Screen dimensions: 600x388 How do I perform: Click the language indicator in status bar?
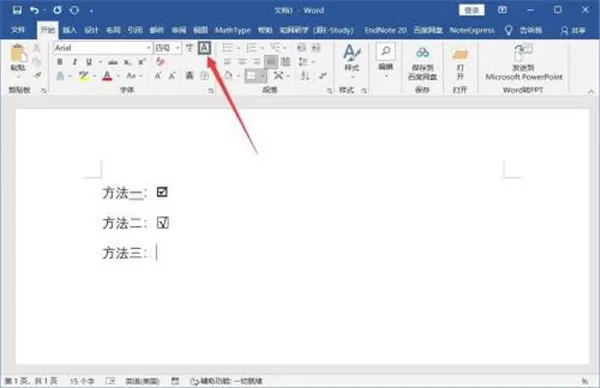[x=143, y=381]
